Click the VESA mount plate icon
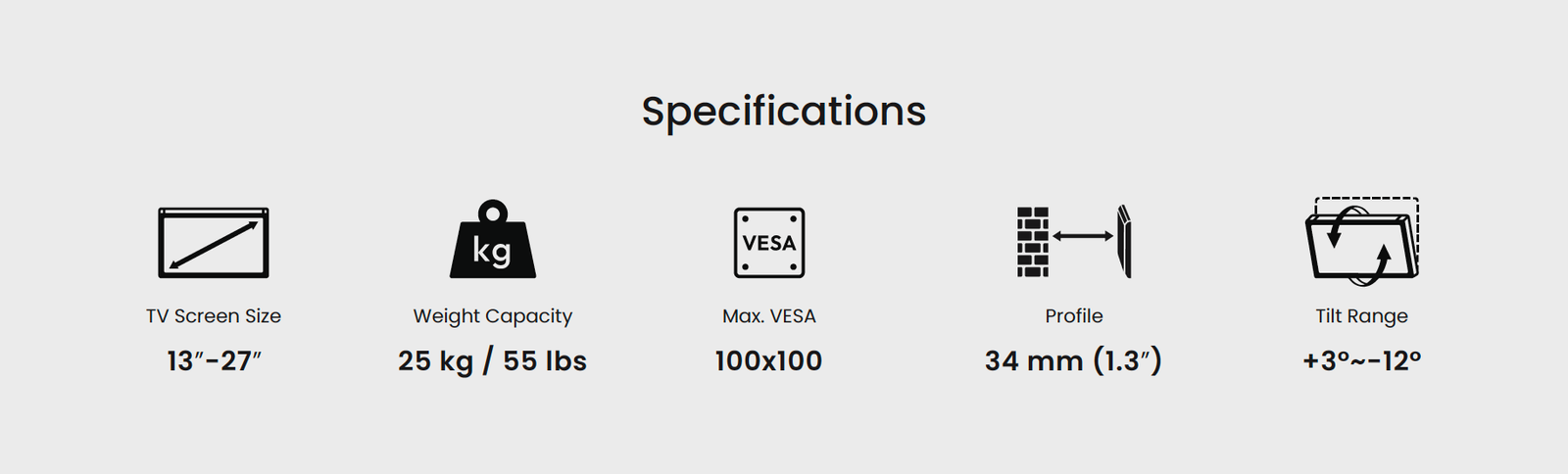This screenshot has height=474, width=1568. (x=769, y=243)
